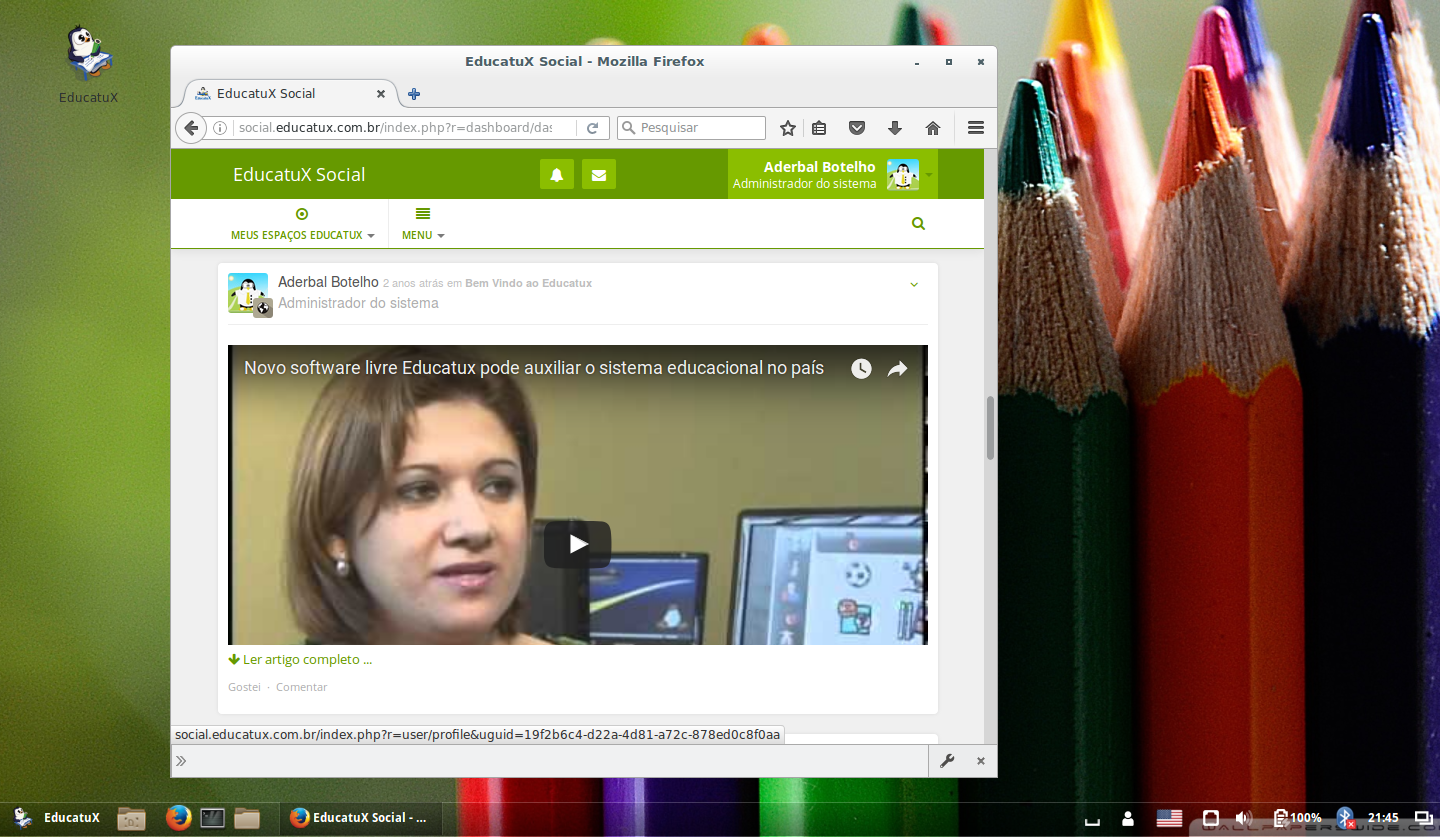This screenshot has width=1440, height=837.
Task: Close the developer toolbar
Action: [981, 761]
